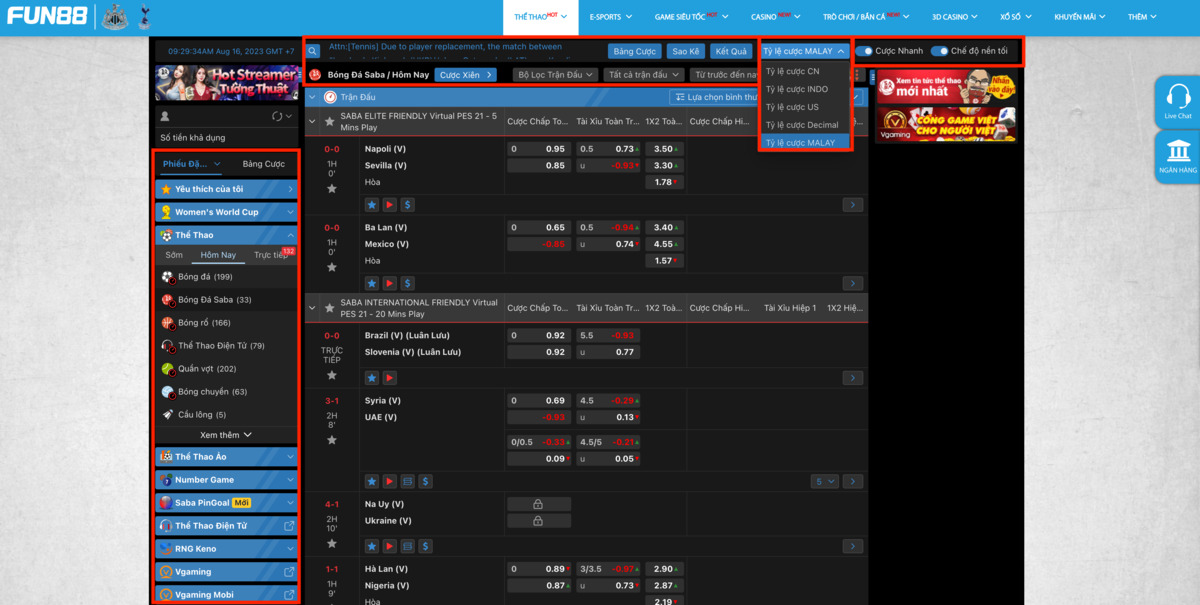Open the Bộ Lọc Trận Đấu dropdown
The width and height of the screenshot is (1200, 605).
click(x=555, y=75)
